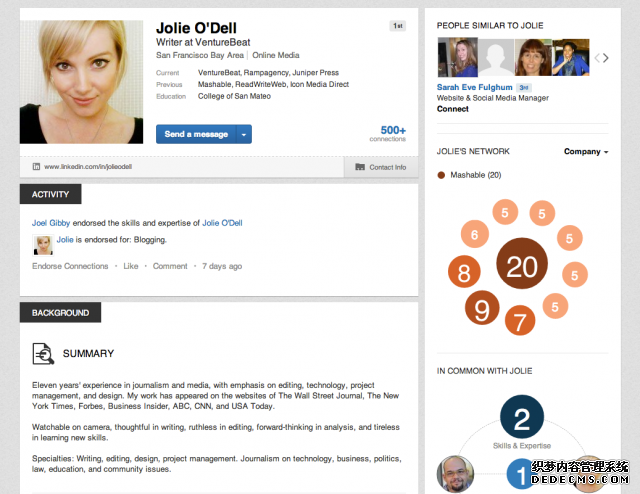Click Connect under Sarah Eve Fulghum
This screenshot has width=640, height=494.
coord(453,109)
